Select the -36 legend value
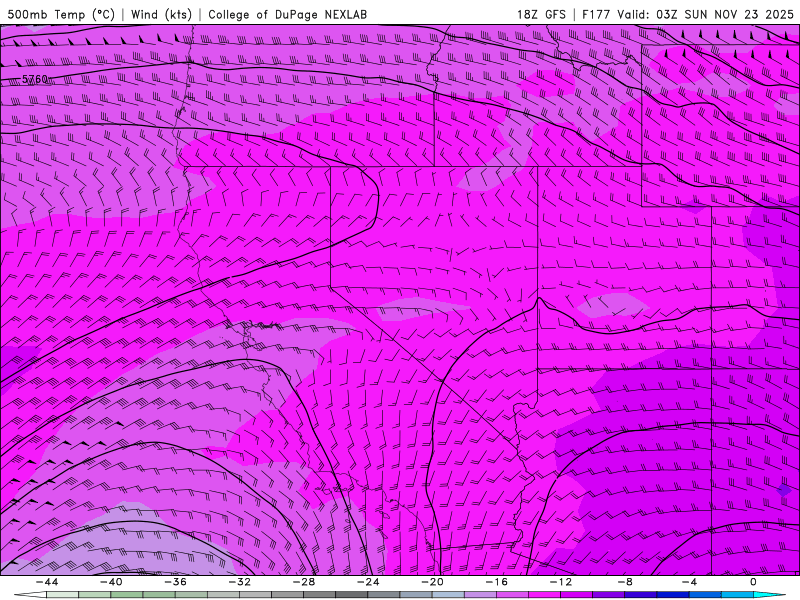Image resolution: width=800 pixels, height=600 pixels. tap(175, 582)
